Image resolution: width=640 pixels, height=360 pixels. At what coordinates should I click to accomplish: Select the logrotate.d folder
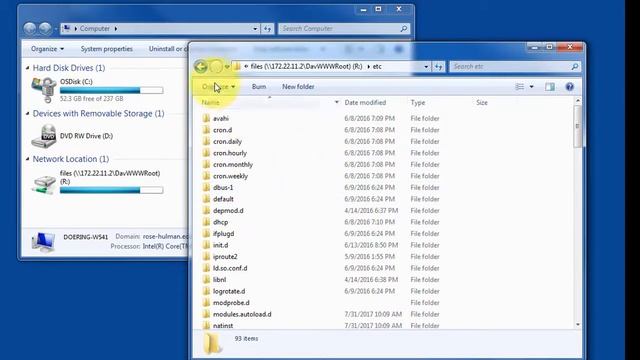[229, 291]
